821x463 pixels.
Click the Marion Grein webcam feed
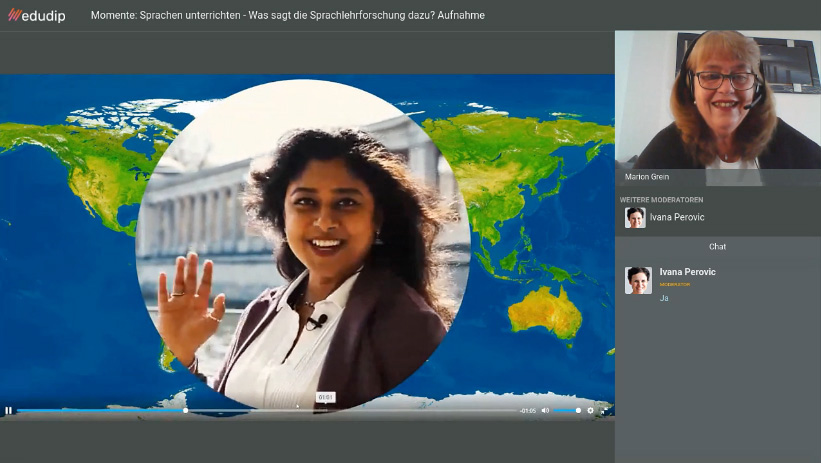(717, 100)
